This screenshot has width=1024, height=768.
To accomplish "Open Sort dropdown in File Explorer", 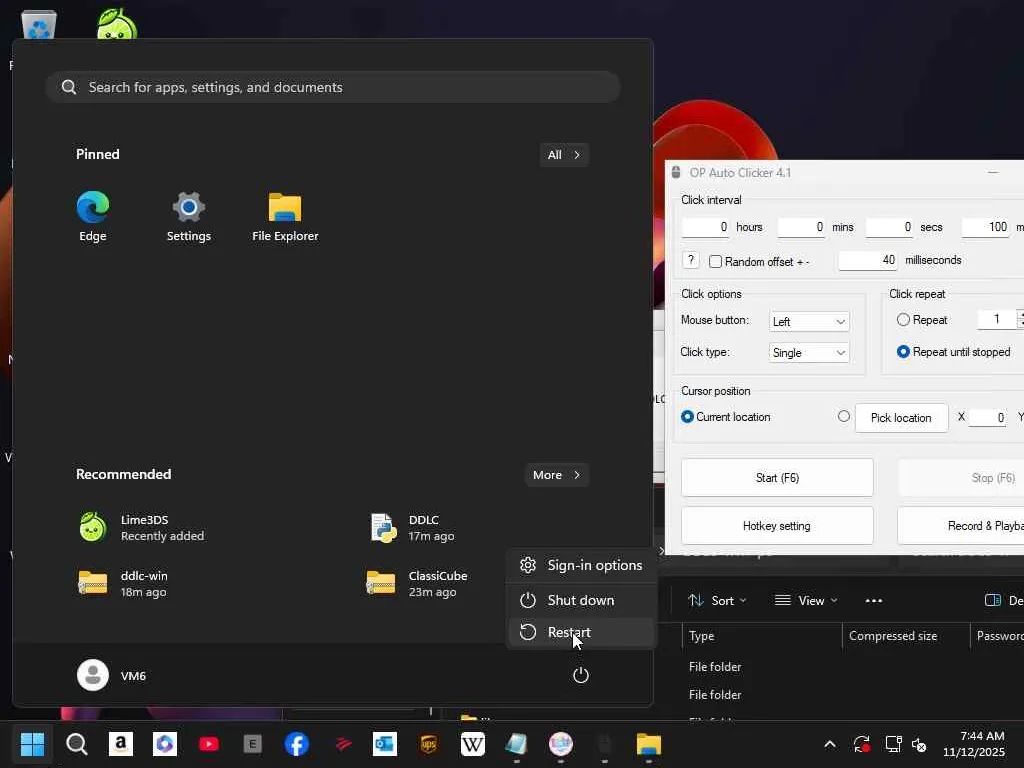I will click(x=716, y=600).
